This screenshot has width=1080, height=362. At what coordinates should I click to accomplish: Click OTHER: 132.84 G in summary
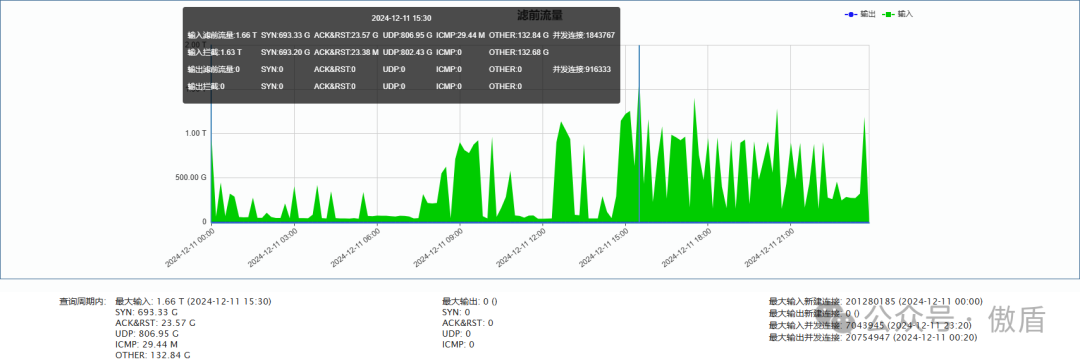point(153,355)
